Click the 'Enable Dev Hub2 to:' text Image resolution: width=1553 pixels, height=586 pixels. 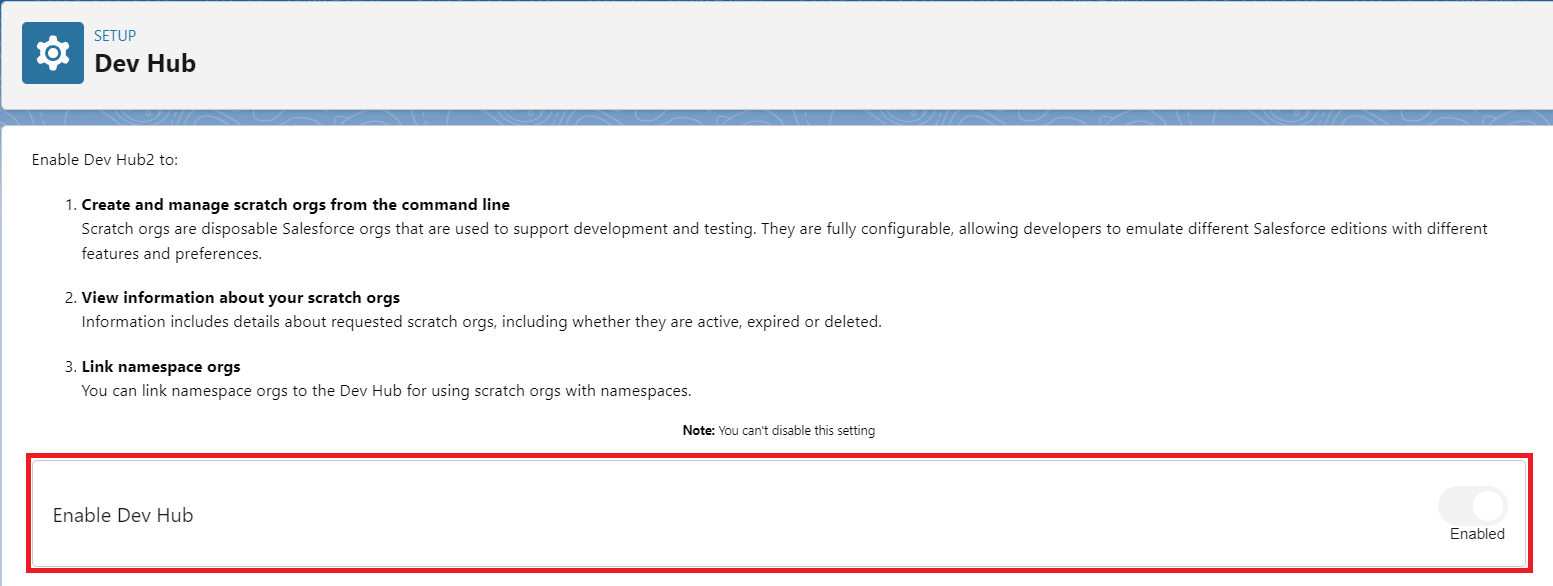tap(105, 159)
